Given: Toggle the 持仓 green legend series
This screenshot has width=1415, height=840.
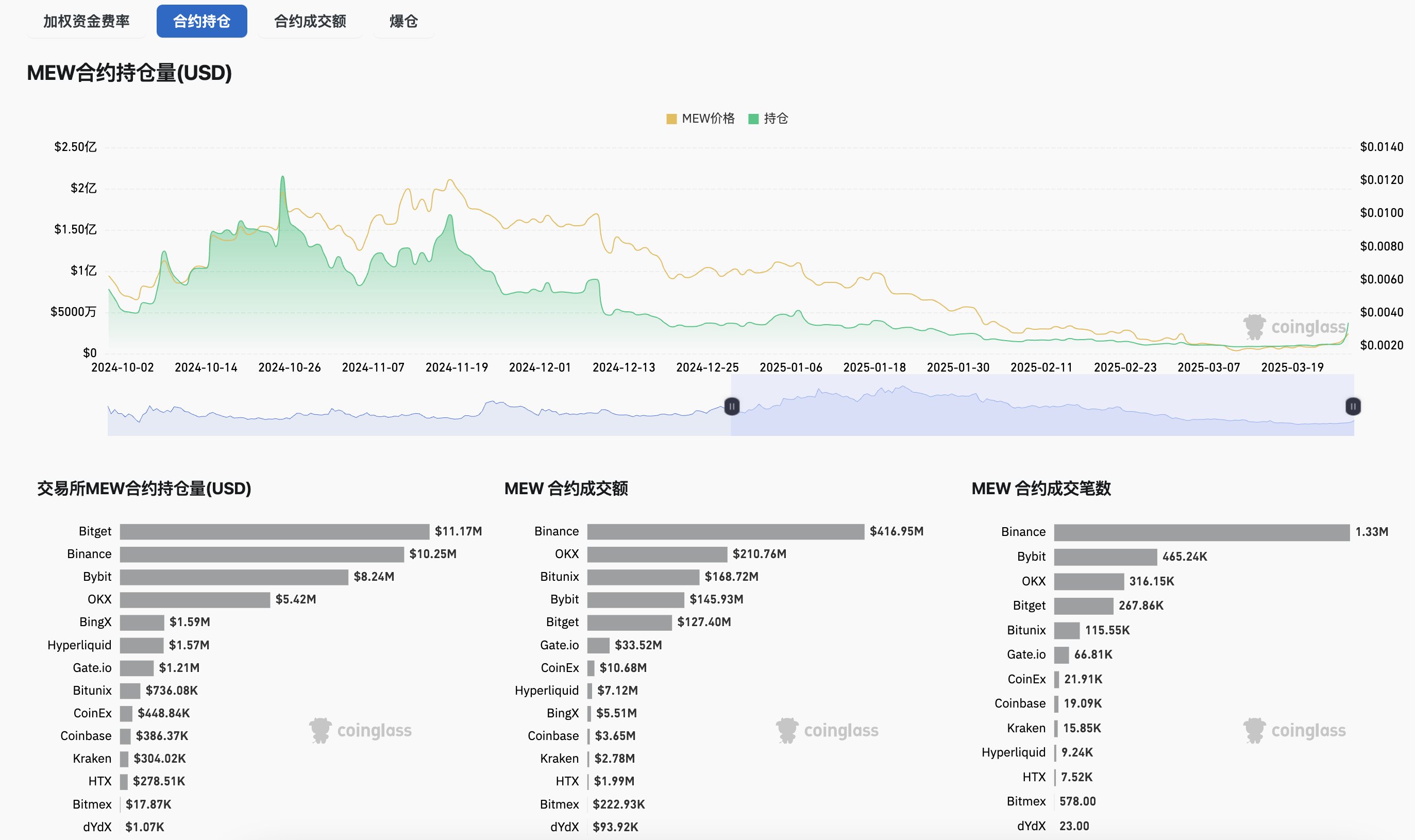Looking at the screenshot, I should coord(776,119).
